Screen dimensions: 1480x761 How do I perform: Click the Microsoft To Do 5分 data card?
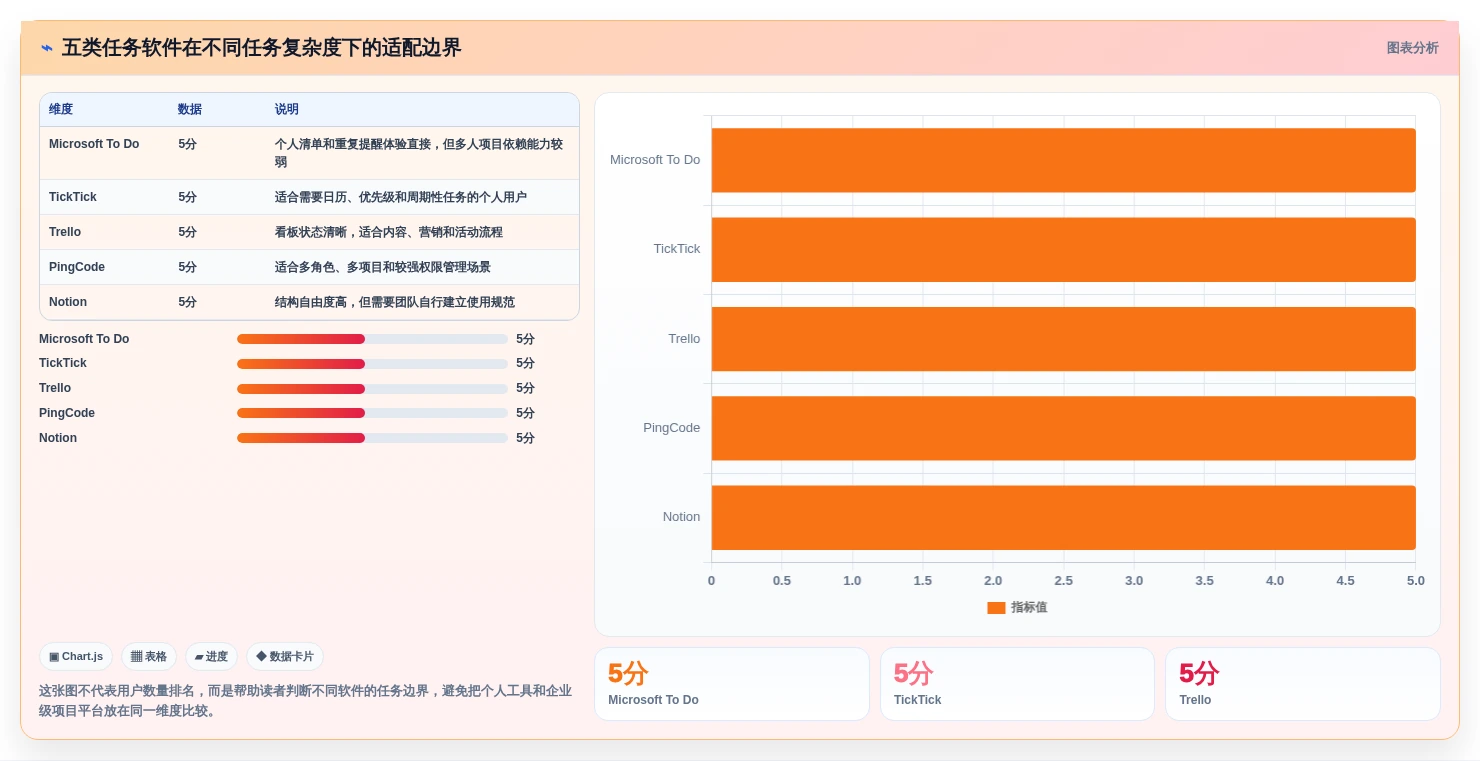pos(732,684)
